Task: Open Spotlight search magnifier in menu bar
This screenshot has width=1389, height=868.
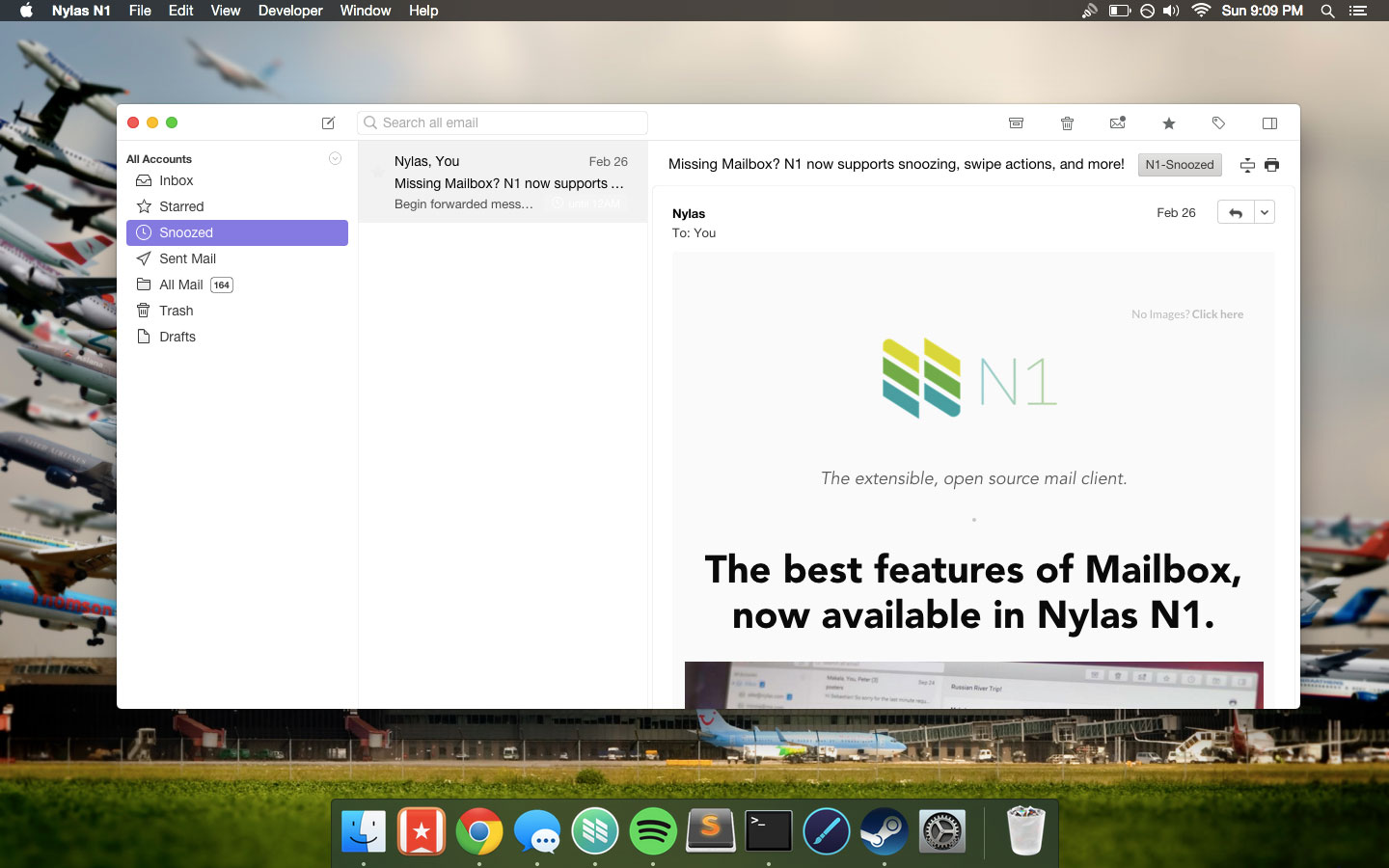Action: 1327,11
